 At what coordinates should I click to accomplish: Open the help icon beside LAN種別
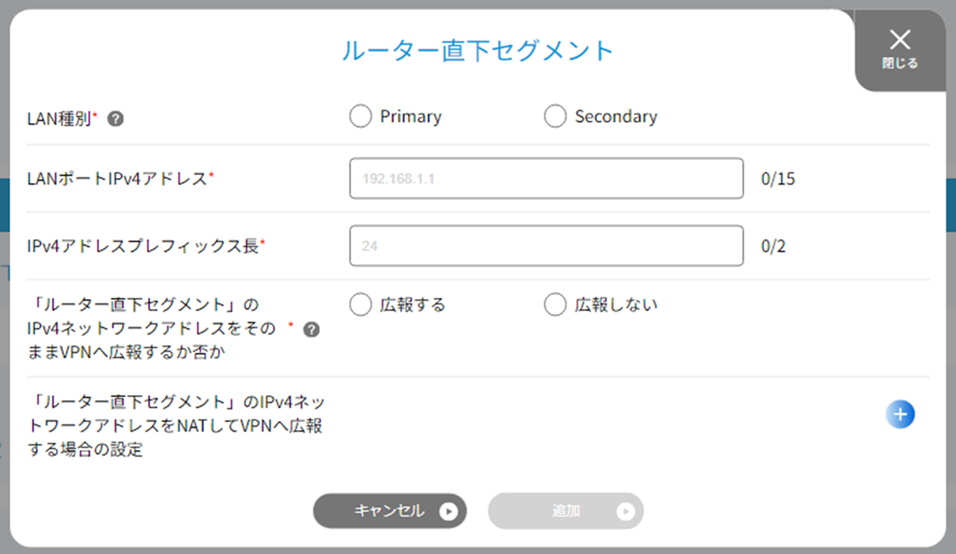click(x=115, y=119)
